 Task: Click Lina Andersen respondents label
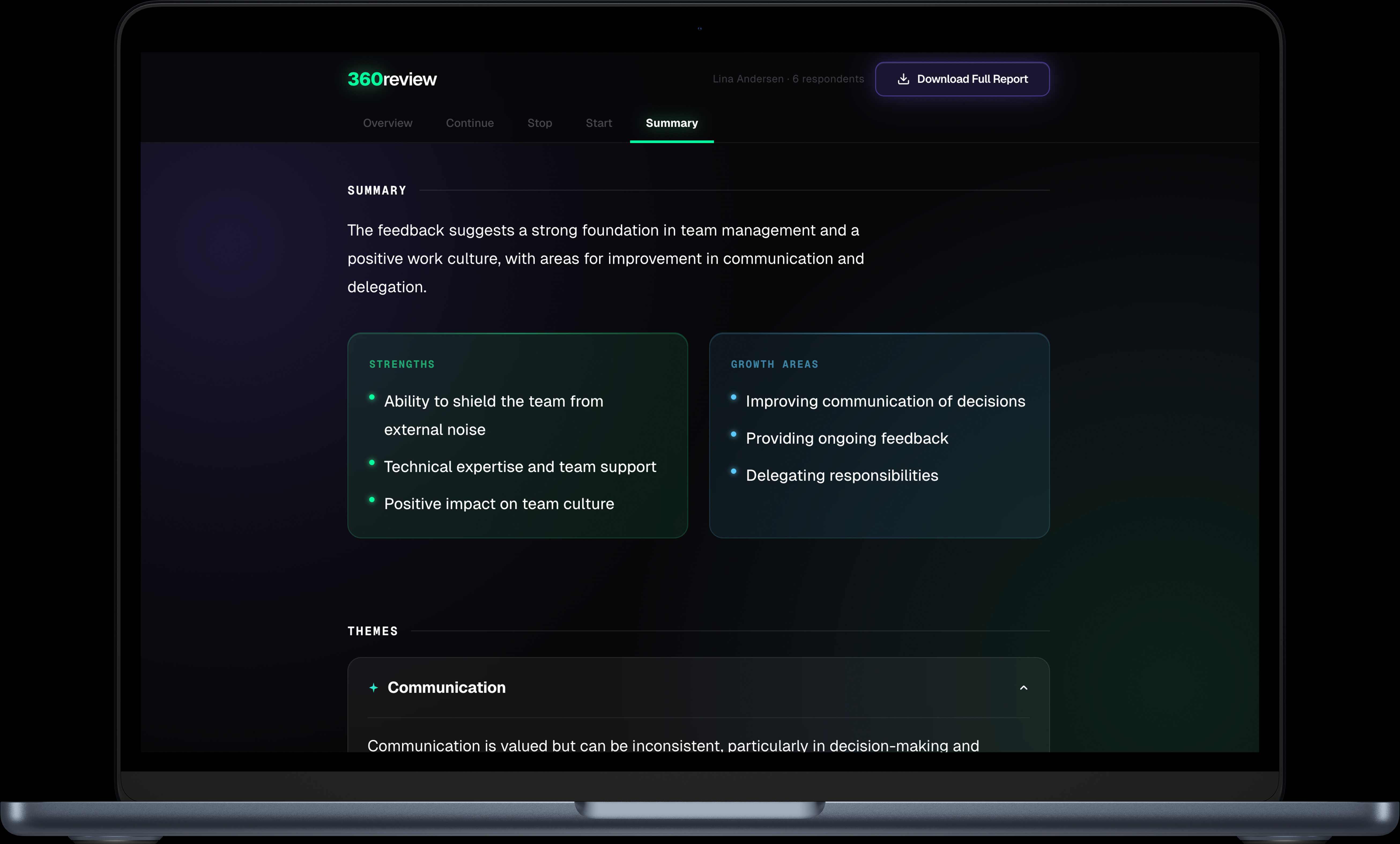click(788, 79)
